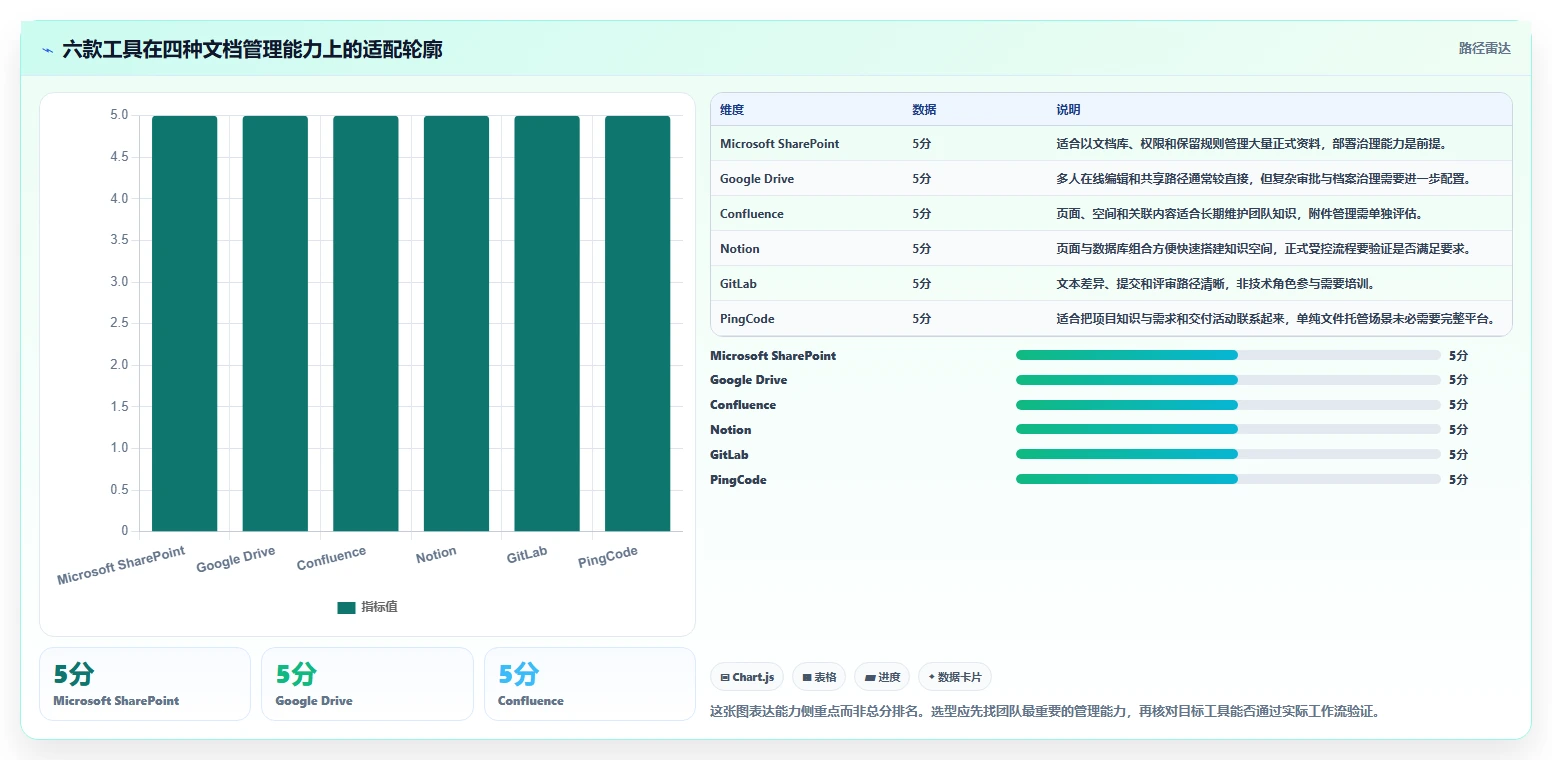Viewport: 1552px width, 760px height.
Task: Click the GitLab bar in chart
Action: pos(547,323)
